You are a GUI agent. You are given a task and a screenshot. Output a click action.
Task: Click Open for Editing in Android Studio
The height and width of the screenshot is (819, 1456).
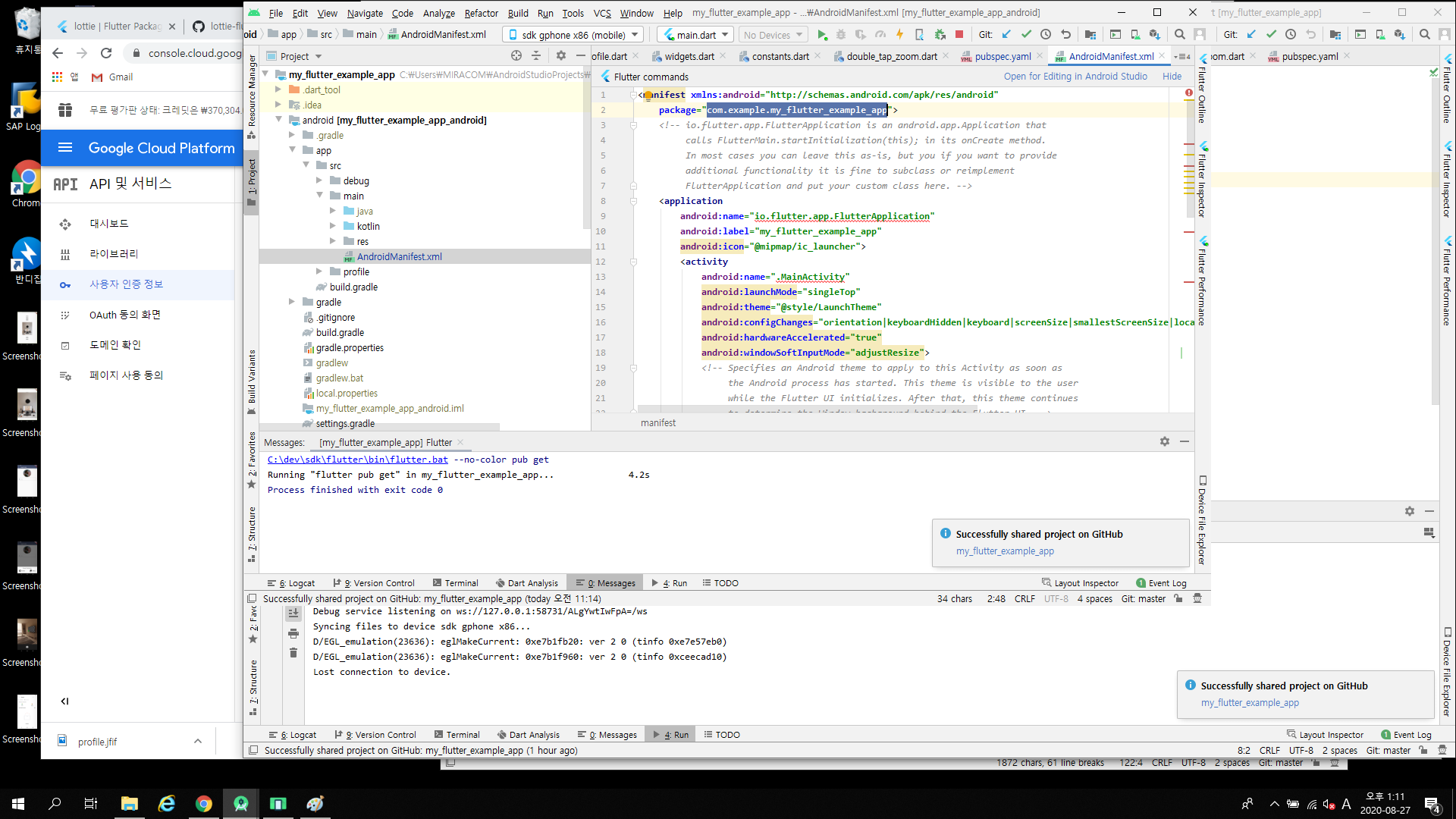click(1075, 77)
